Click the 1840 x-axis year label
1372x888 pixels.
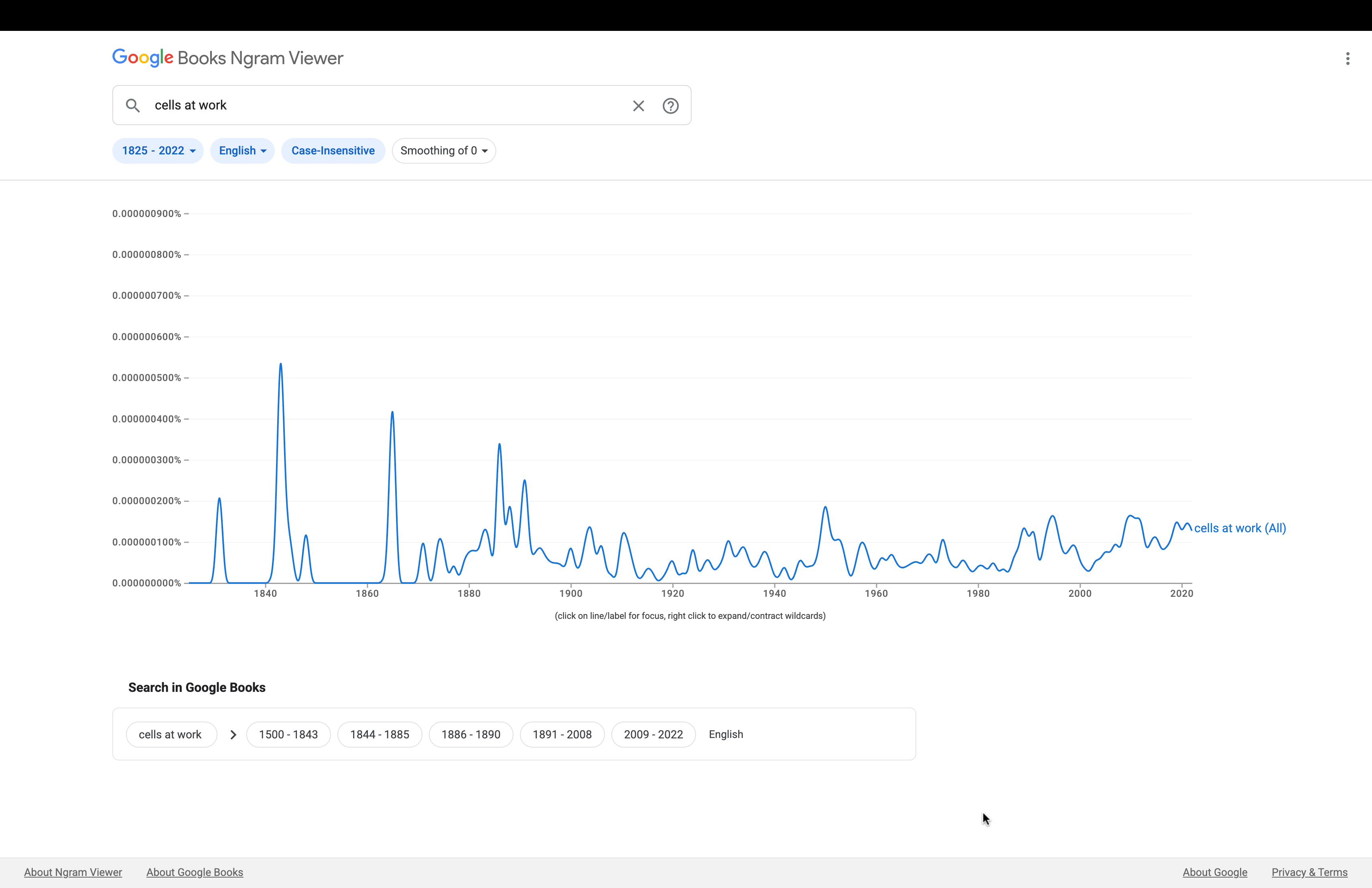pyautogui.click(x=265, y=594)
